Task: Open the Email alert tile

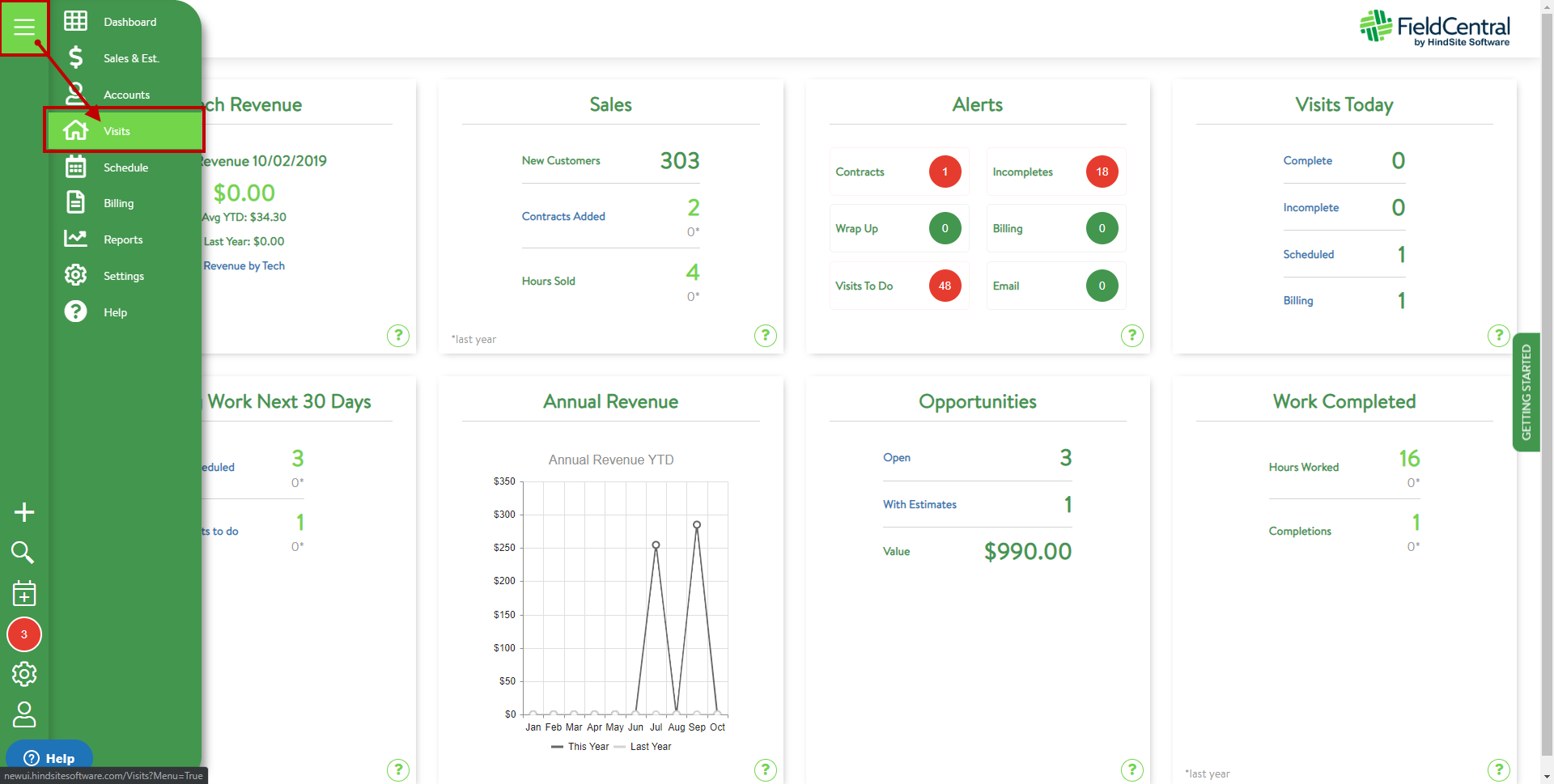Action: click(1055, 286)
